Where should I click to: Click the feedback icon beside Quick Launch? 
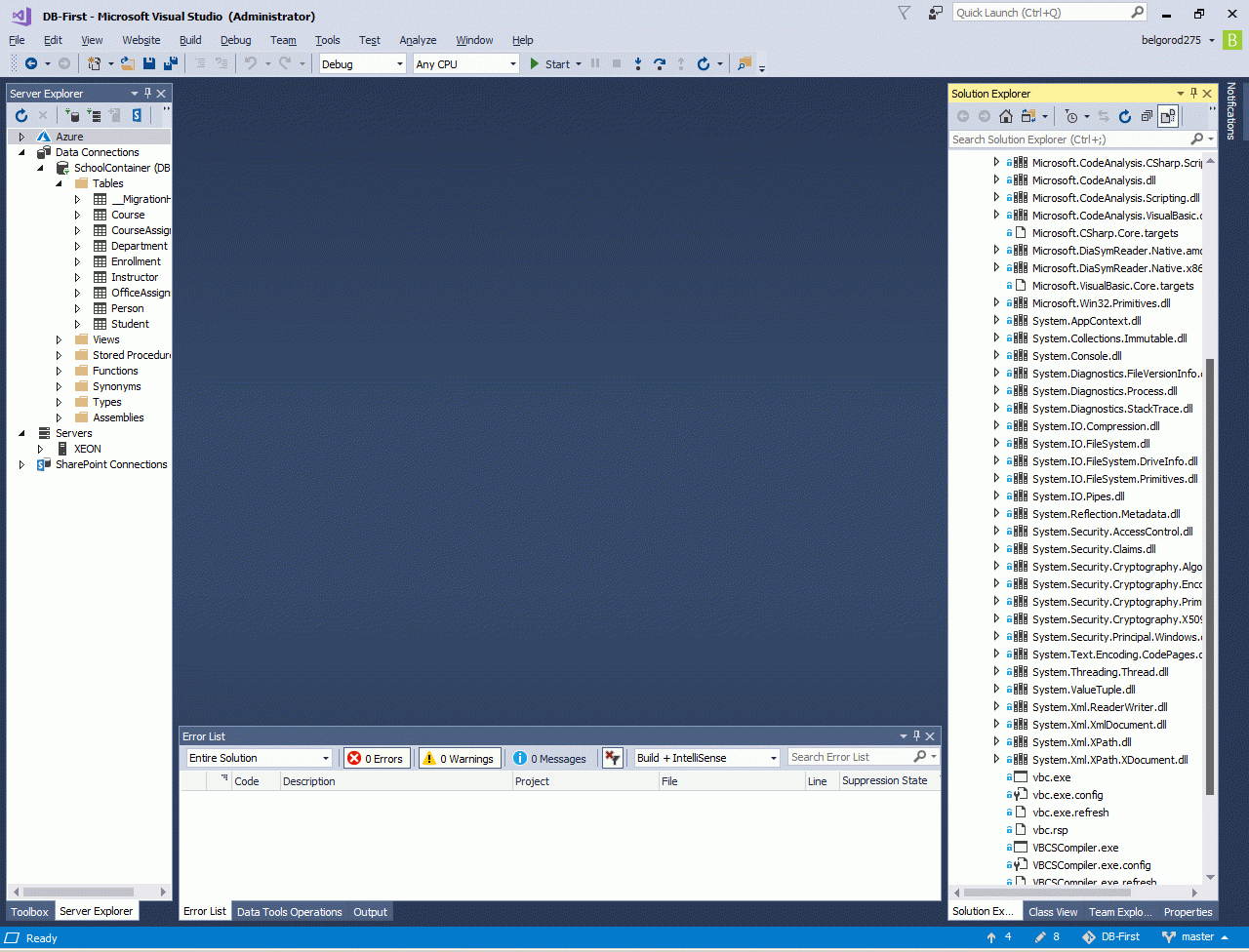(936, 13)
